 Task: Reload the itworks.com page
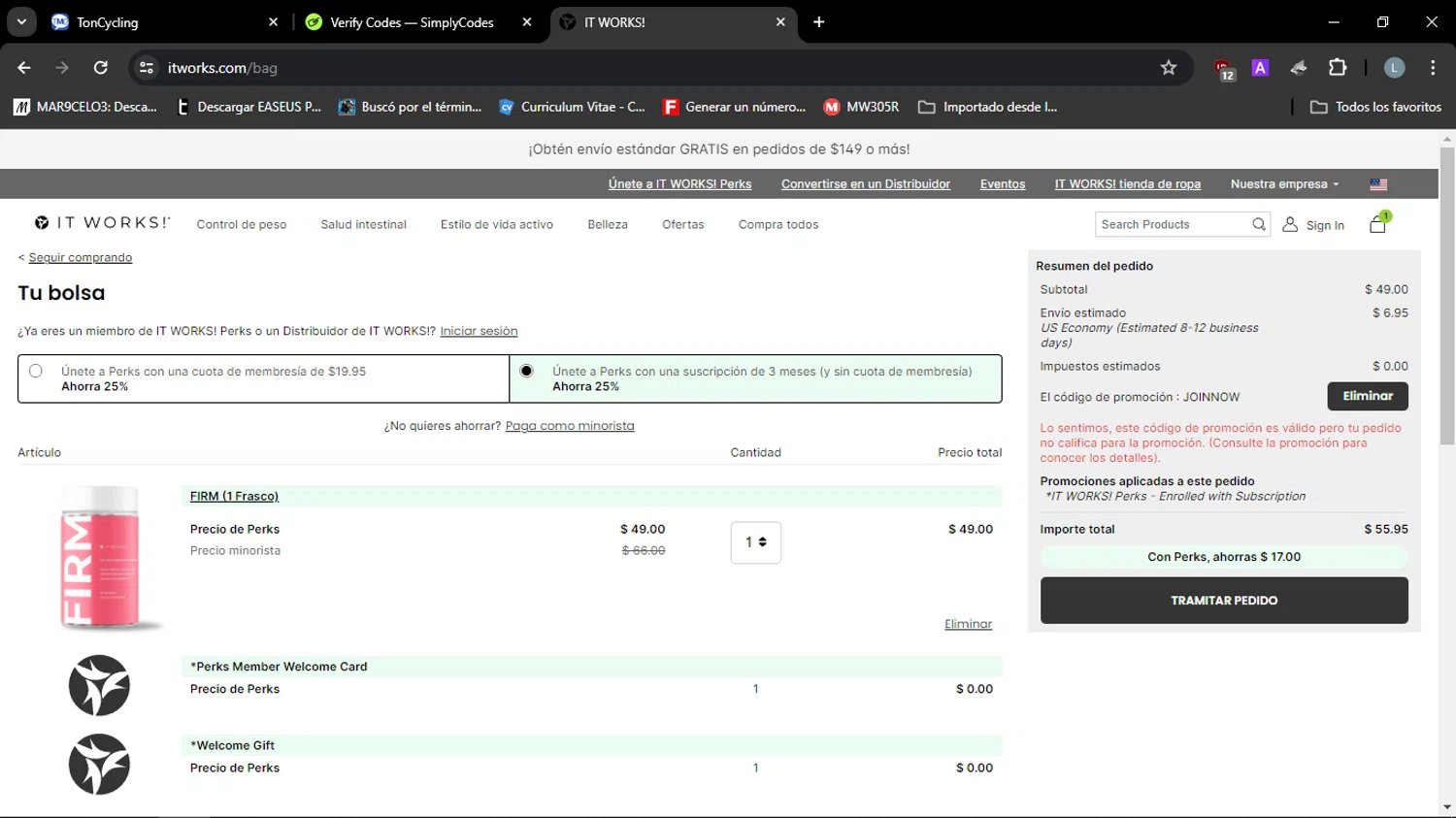(101, 68)
